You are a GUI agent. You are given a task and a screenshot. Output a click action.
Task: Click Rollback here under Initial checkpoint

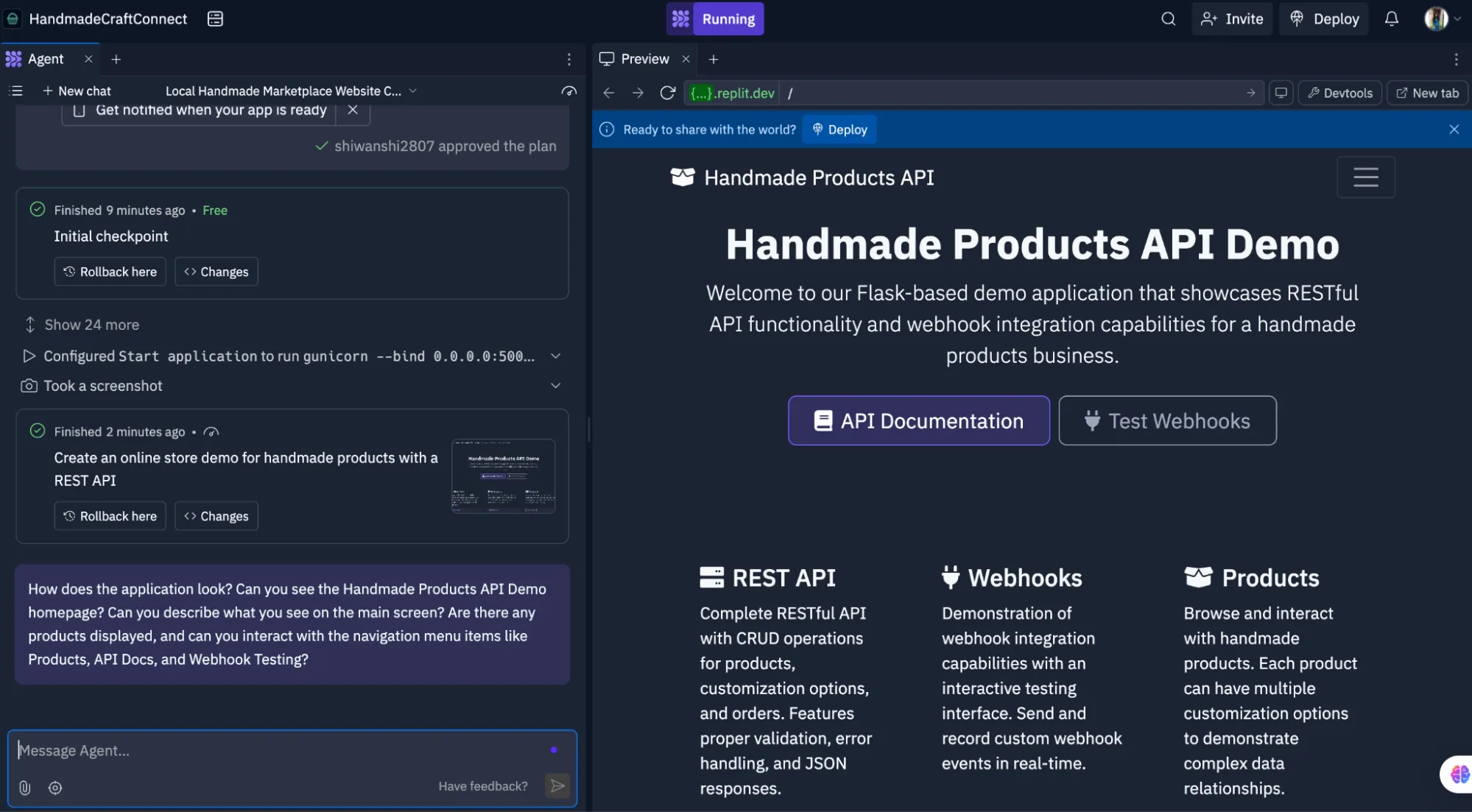point(110,272)
